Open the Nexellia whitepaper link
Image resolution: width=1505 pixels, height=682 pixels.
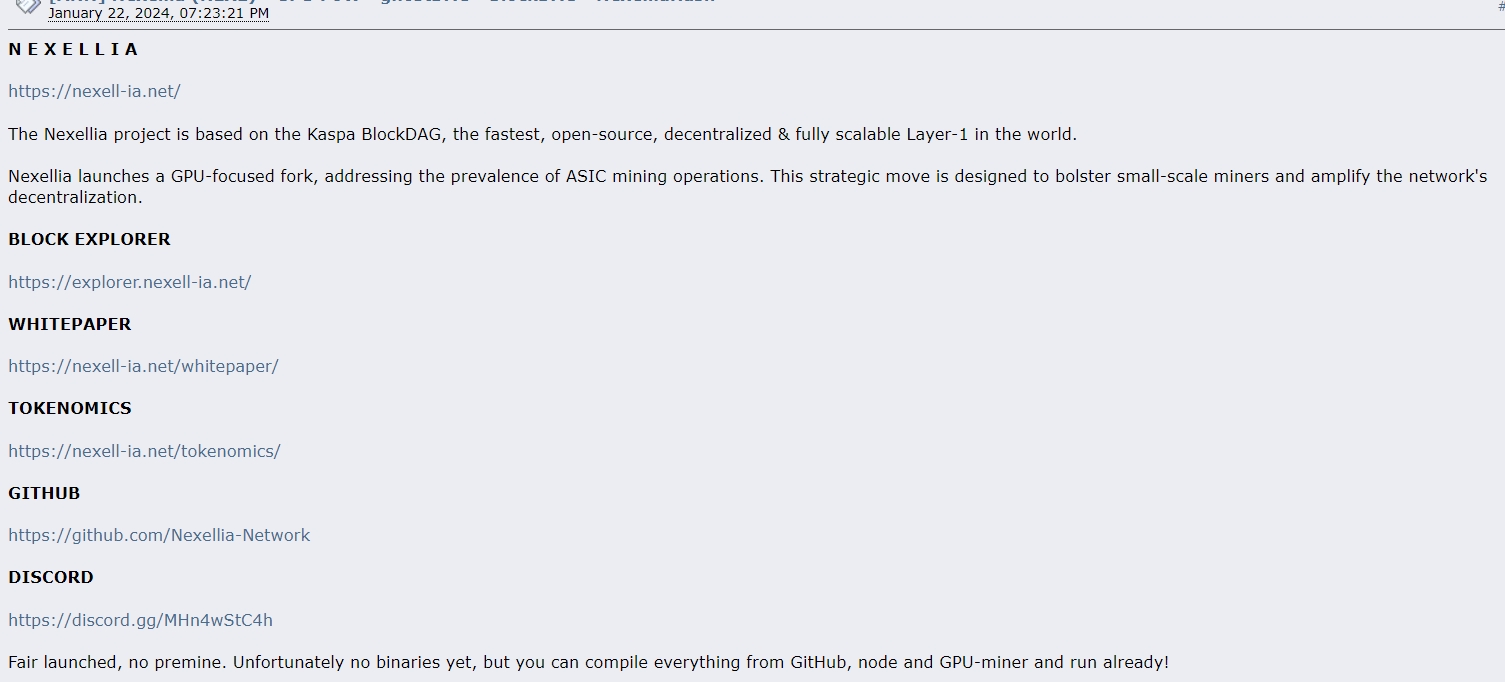pyautogui.click(x=143, y=366)
